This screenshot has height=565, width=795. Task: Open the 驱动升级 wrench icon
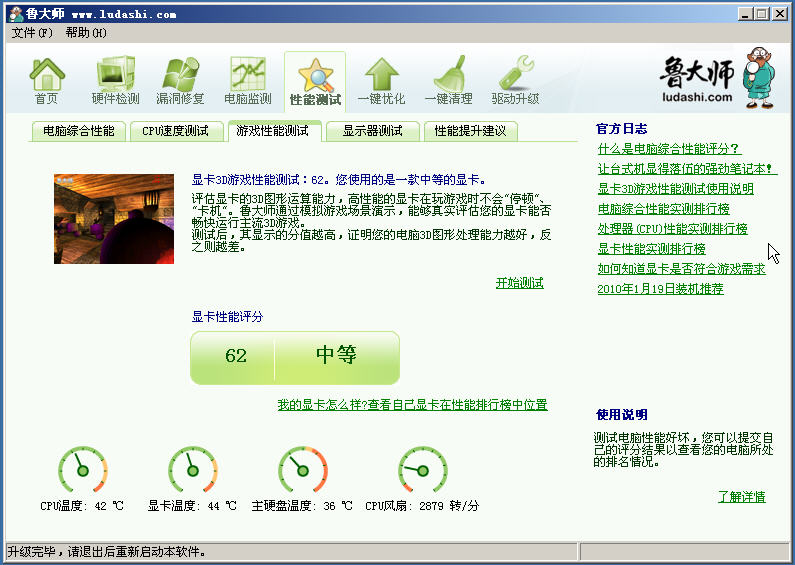pyautogui.click(x=515, y=81)
